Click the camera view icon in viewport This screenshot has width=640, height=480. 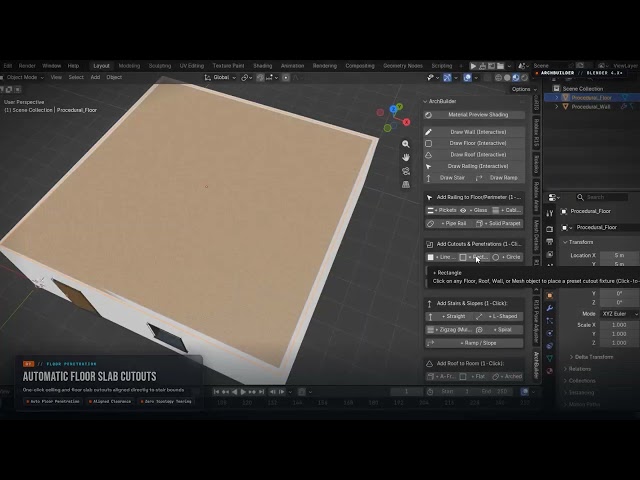click(x=406, y=171)
